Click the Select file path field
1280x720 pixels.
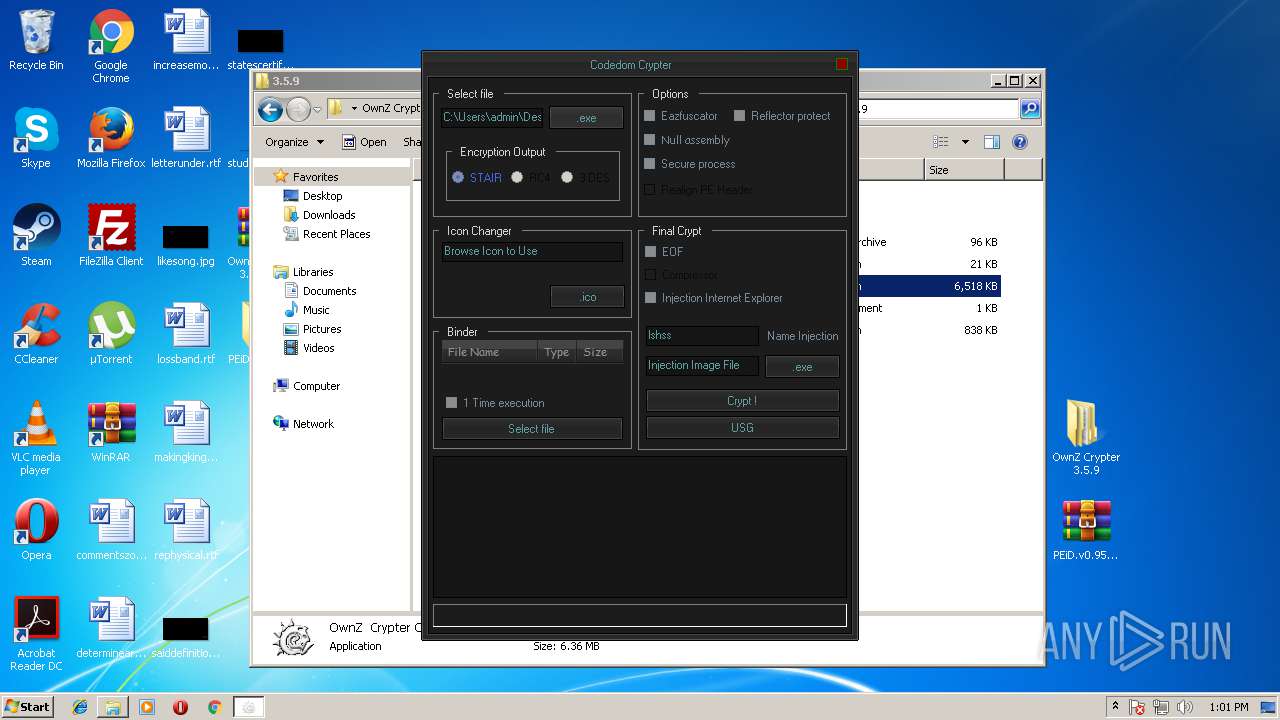(492, 117)
